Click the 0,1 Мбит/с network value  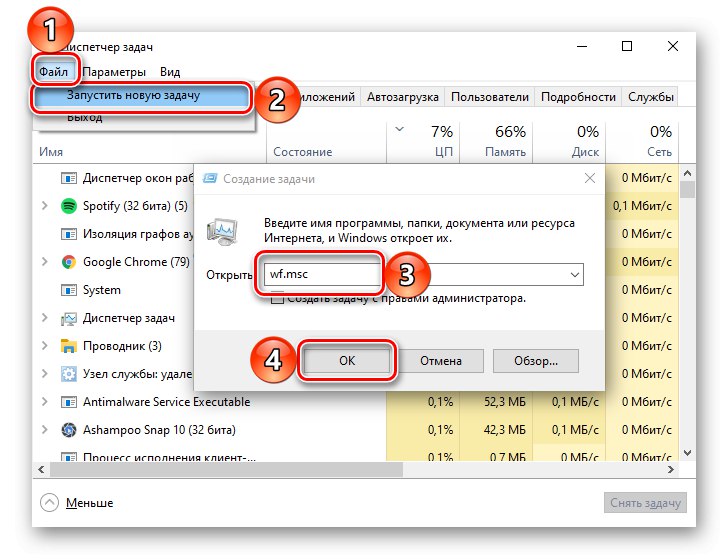(642, 206)
